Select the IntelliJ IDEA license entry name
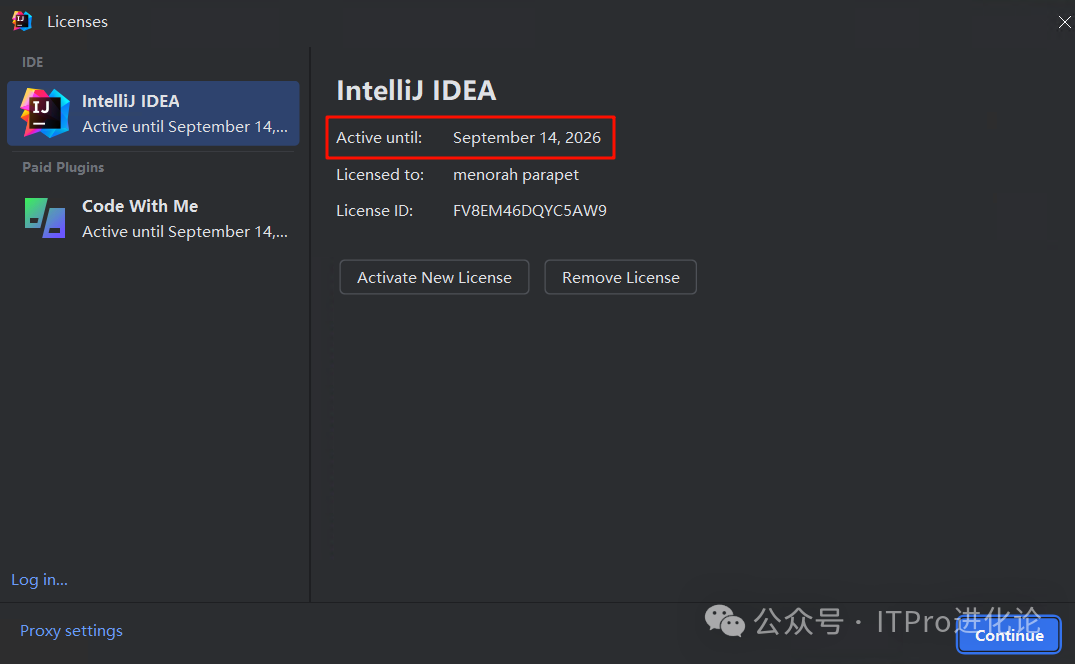 [x=131, y=101]
